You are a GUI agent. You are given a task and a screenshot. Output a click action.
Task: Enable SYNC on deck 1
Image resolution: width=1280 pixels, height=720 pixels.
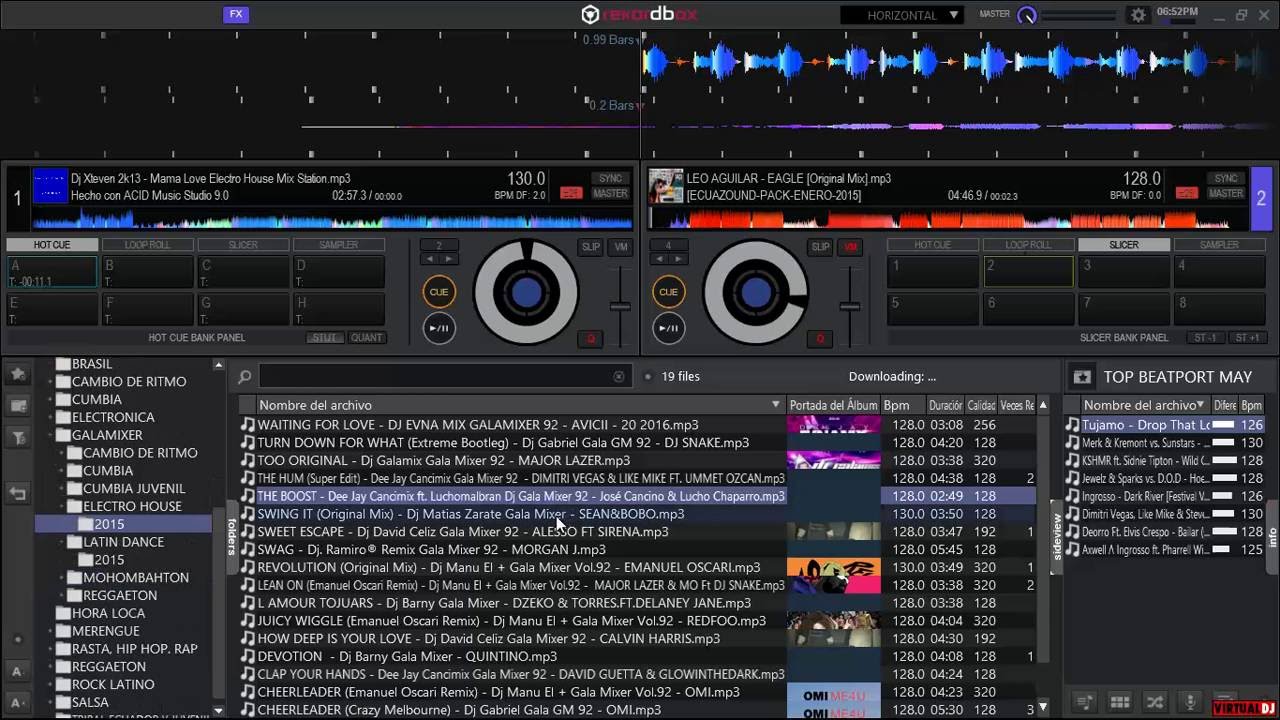tap(610, 179)
